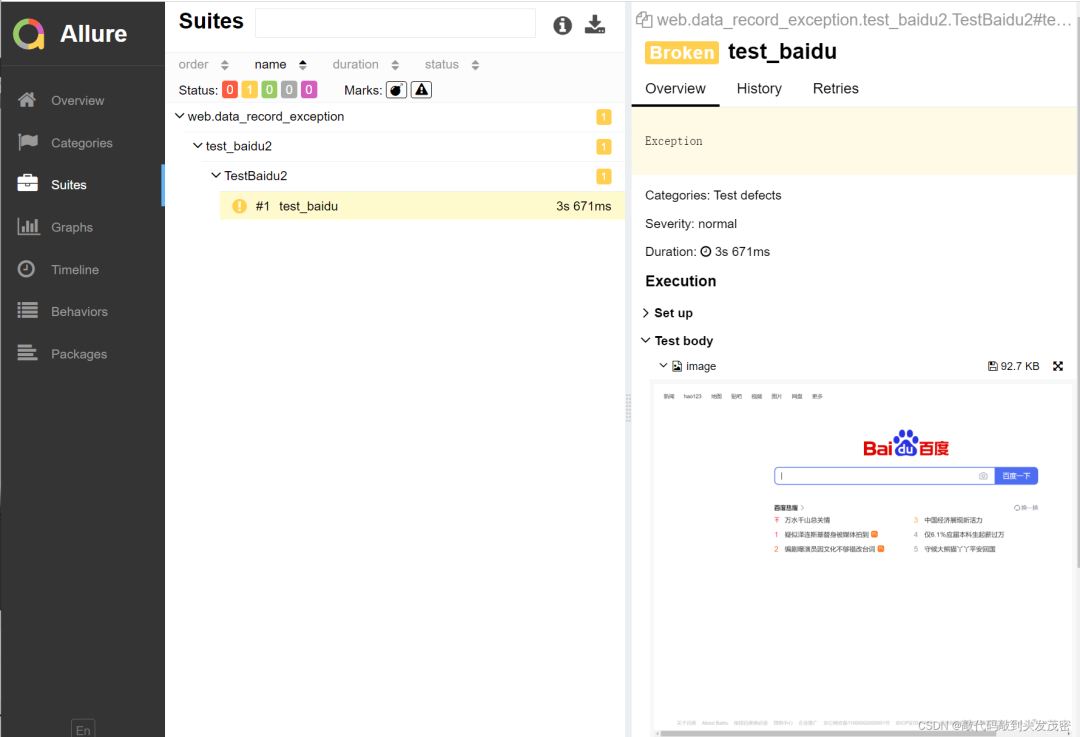Screen dimensions: 1080x737
Task: Click the Exception status message
Action: (x=674, y=141)
